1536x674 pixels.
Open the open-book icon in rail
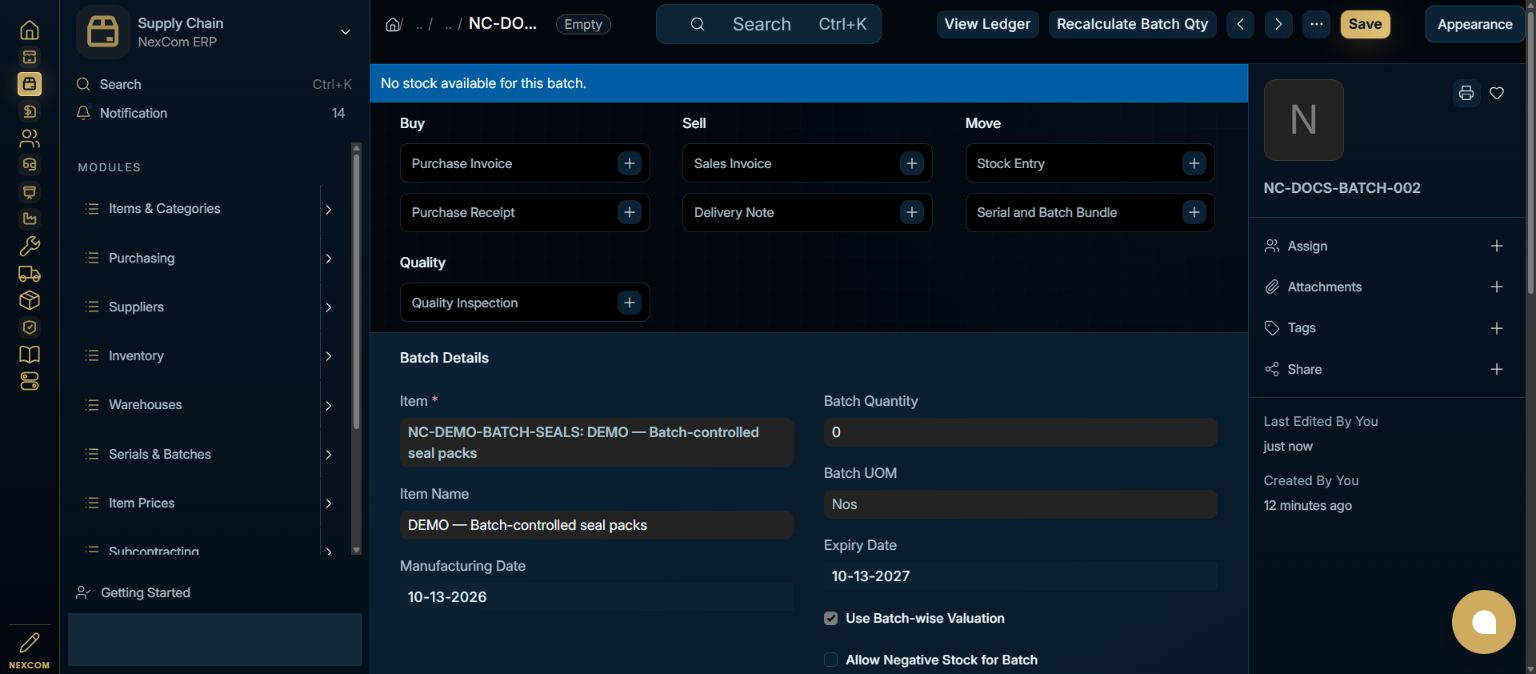click(29, 354)
